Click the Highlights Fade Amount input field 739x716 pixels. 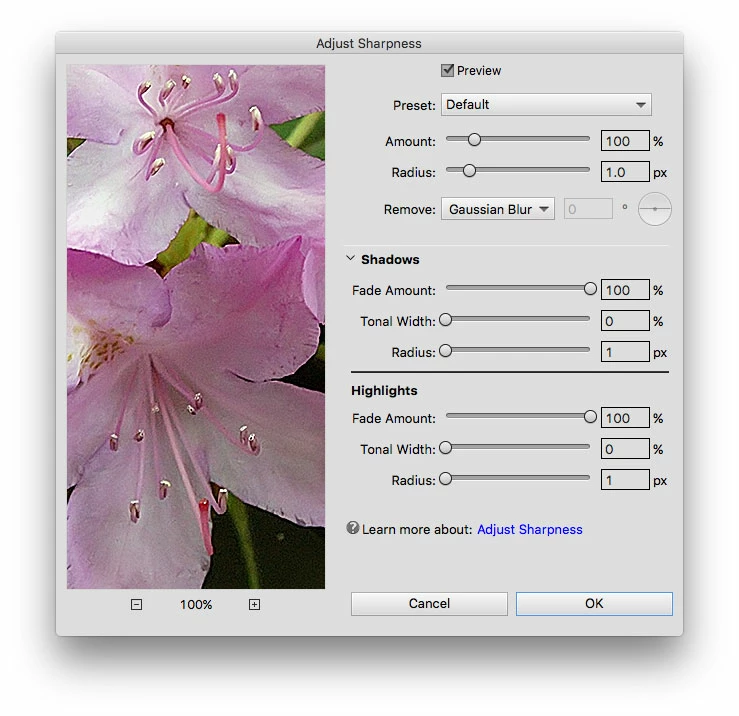(x=625, y=418)
